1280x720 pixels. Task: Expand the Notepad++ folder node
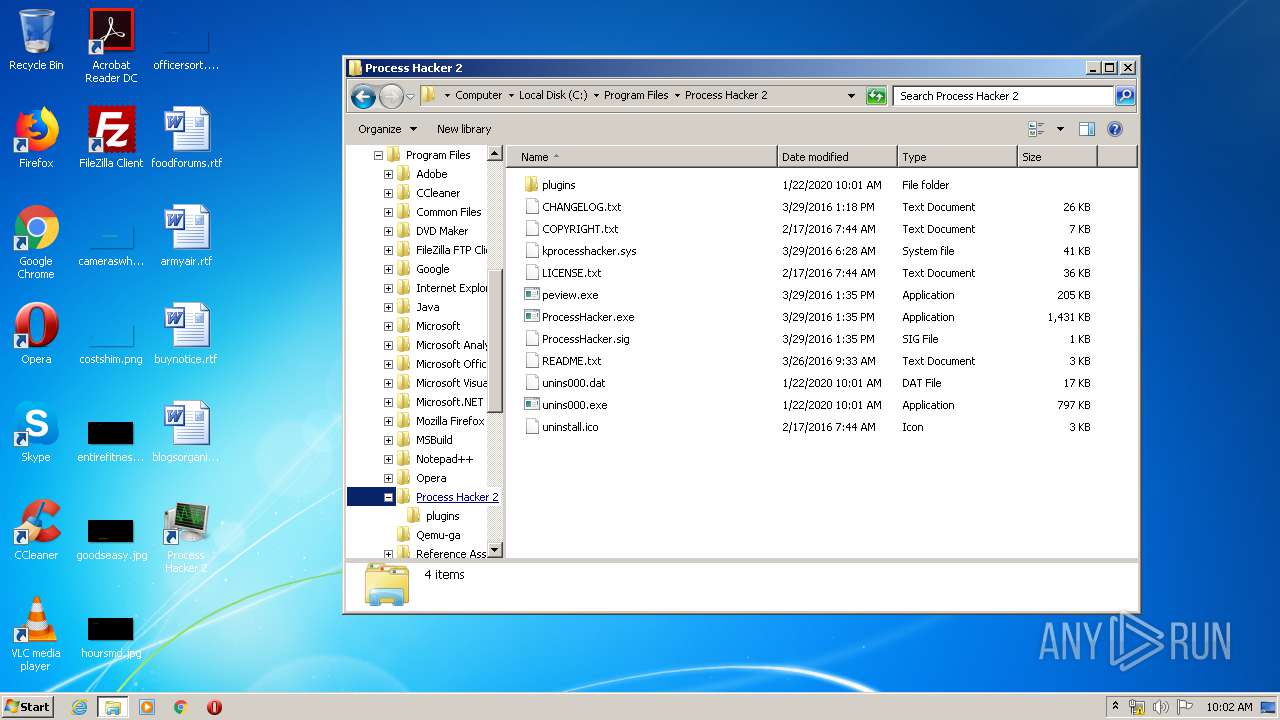388,459
